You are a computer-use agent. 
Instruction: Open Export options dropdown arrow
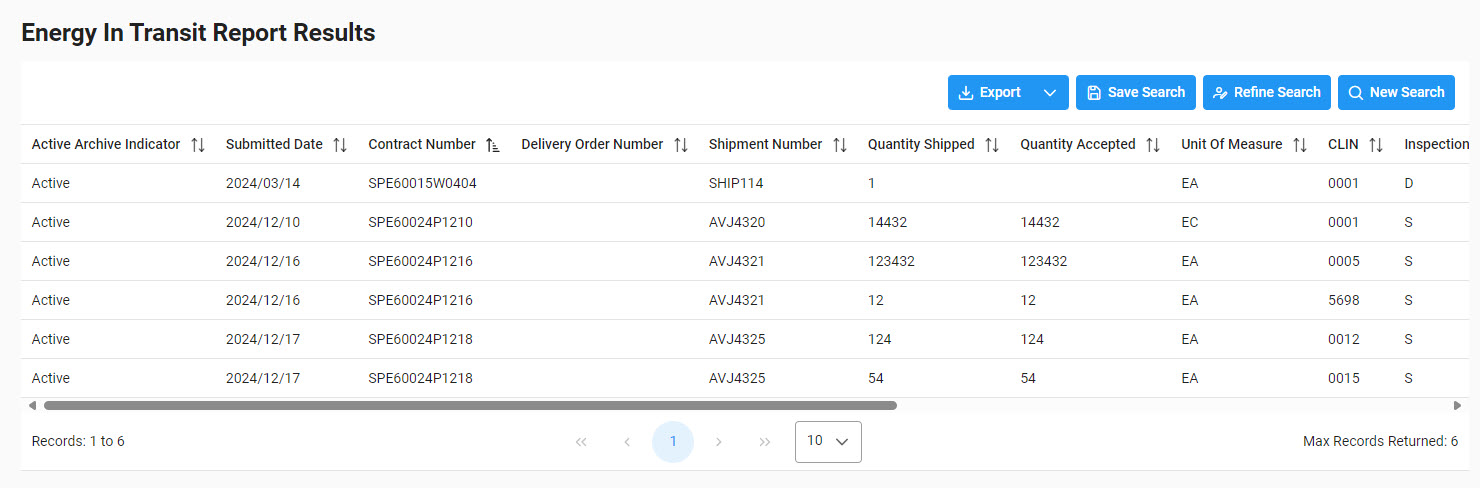pyautogui.click(x=1049, y=93)
